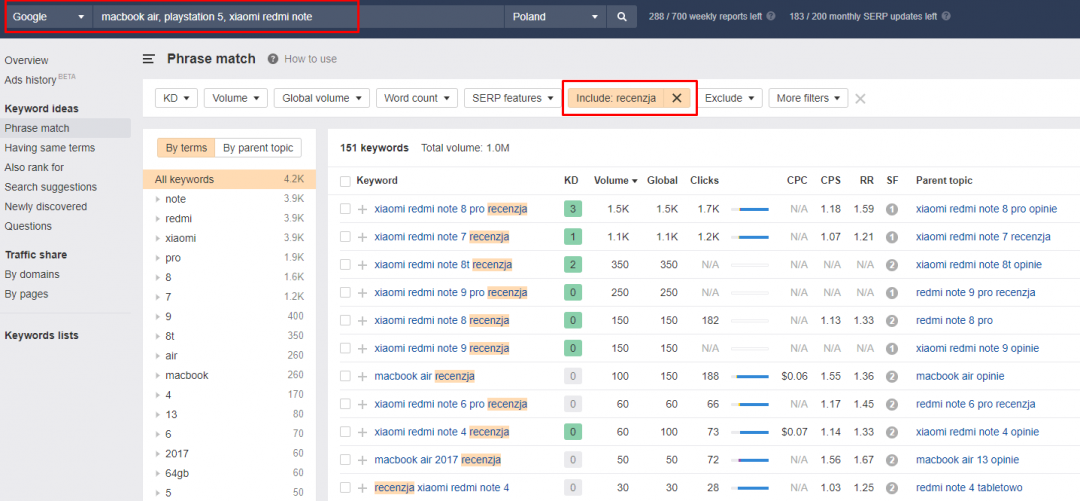This screenshot has width=1080, height=501.
Task: Check the xiaomi redmi note 8 pro recenzja row
Action: 345,209
